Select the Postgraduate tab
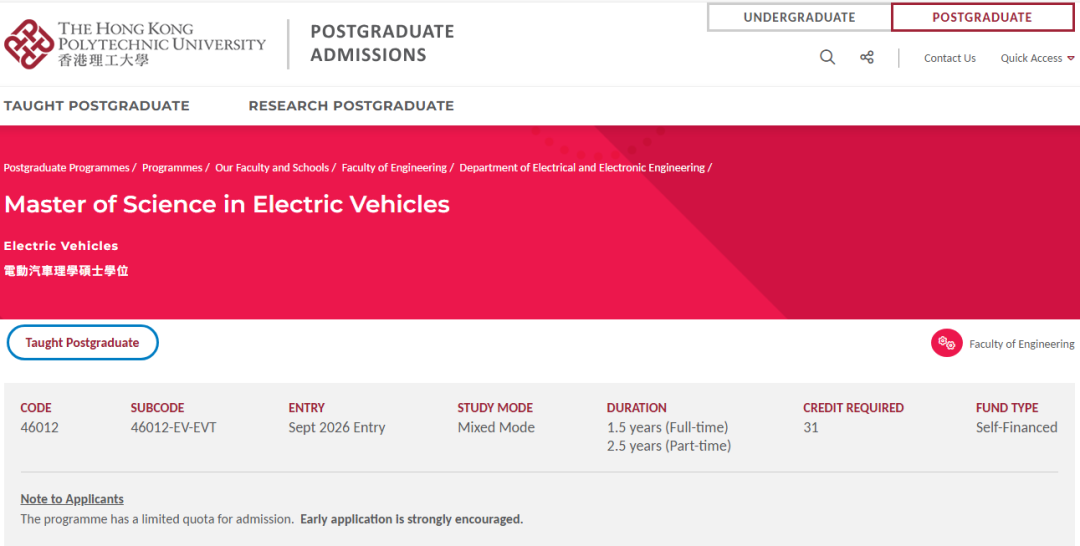The image size is (1080, 546). [982, 17]
